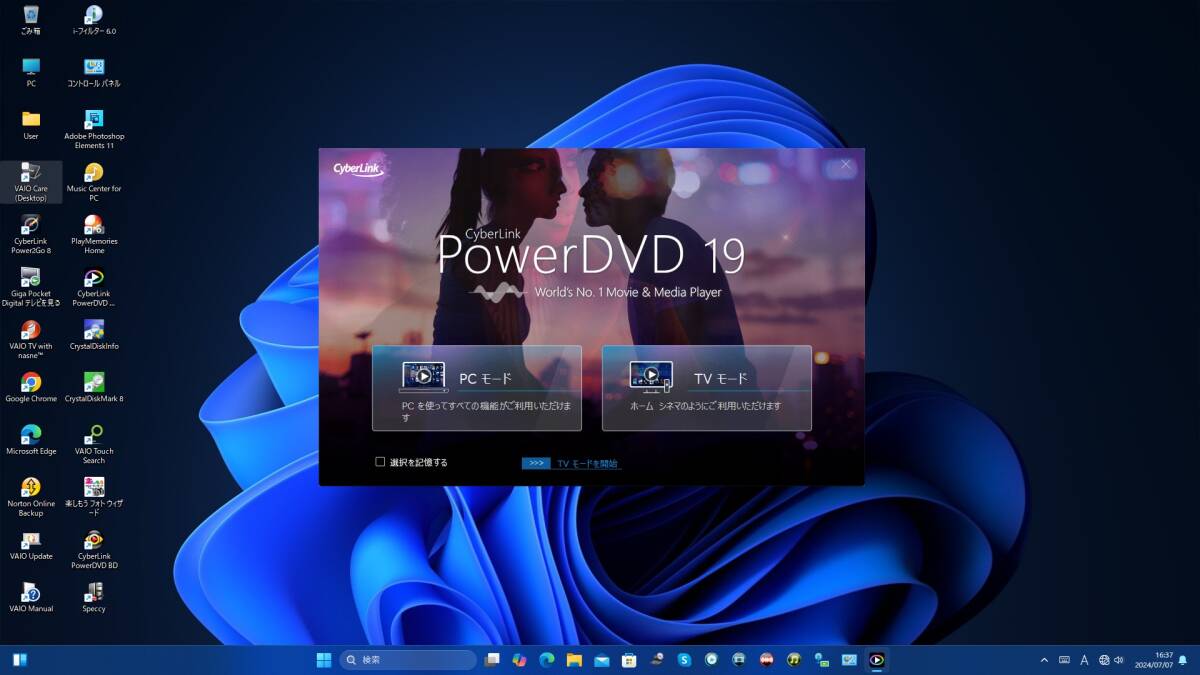Screen dimensions: 1200x675
Task: Select the Norton Online Backup icon
Action: coord(31,497)
